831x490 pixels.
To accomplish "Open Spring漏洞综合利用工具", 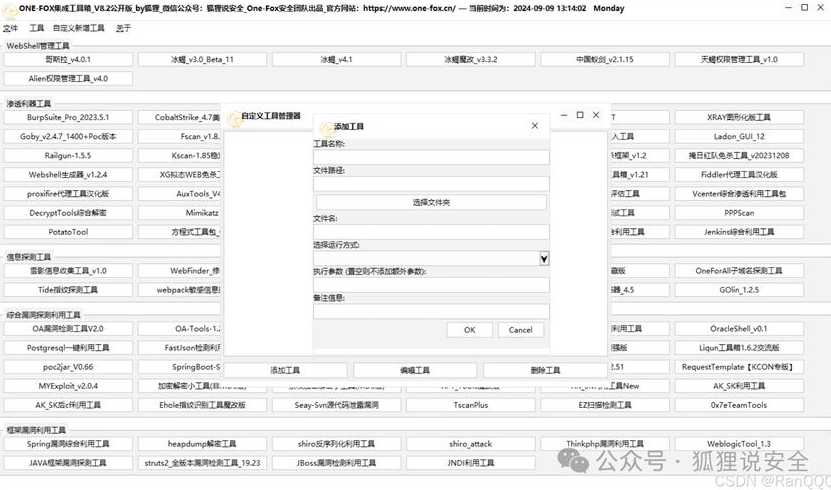I will [x=68, y=443].
